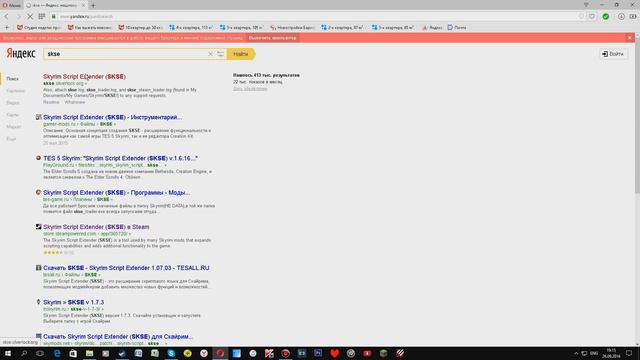
Task: Open the Почта bookmark
Action: click(457, 27)
